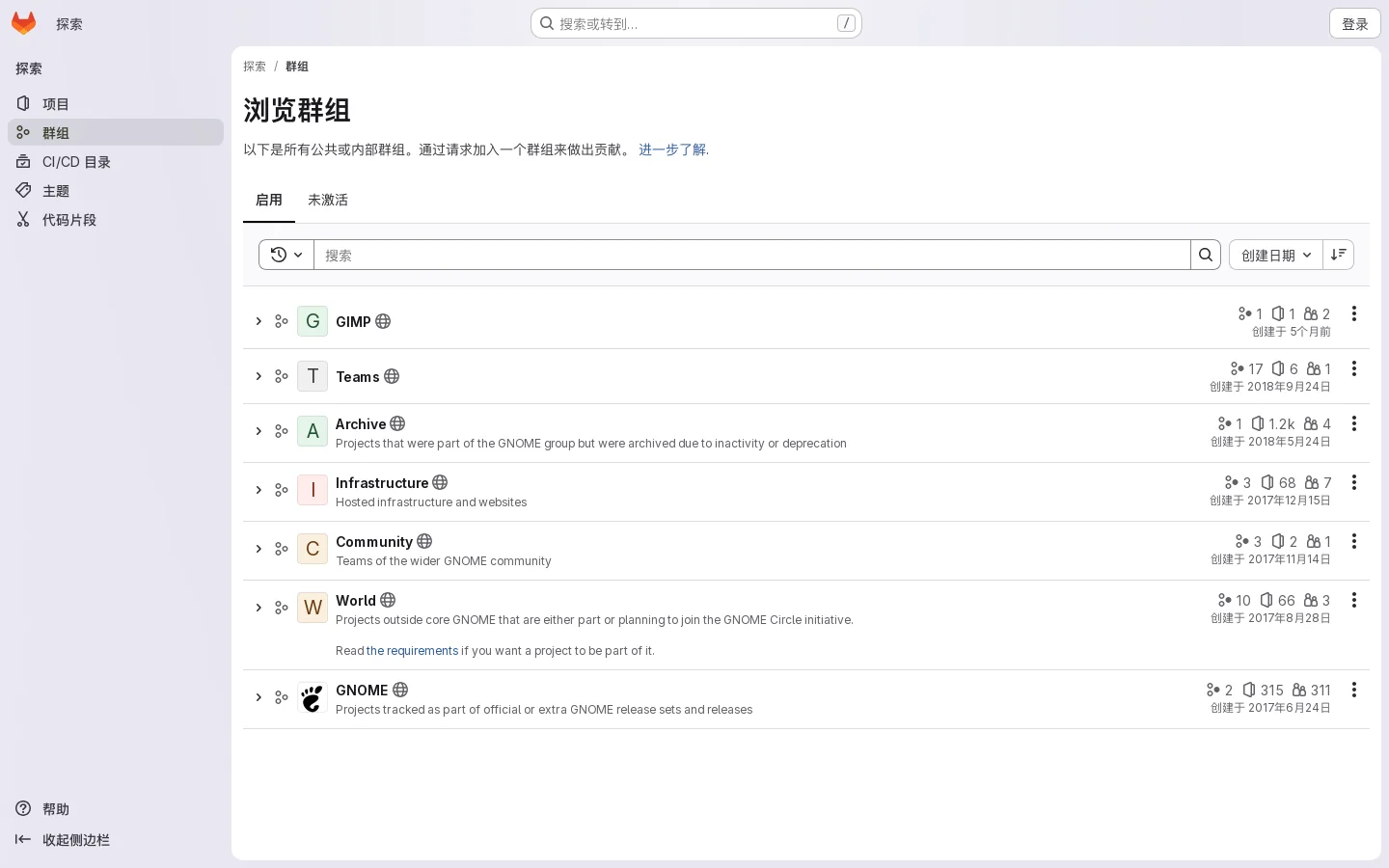The height and width of the screenshot is (868, 1389).
Task: Open World row actions kebab menu
Action: tap(1354, 600)
